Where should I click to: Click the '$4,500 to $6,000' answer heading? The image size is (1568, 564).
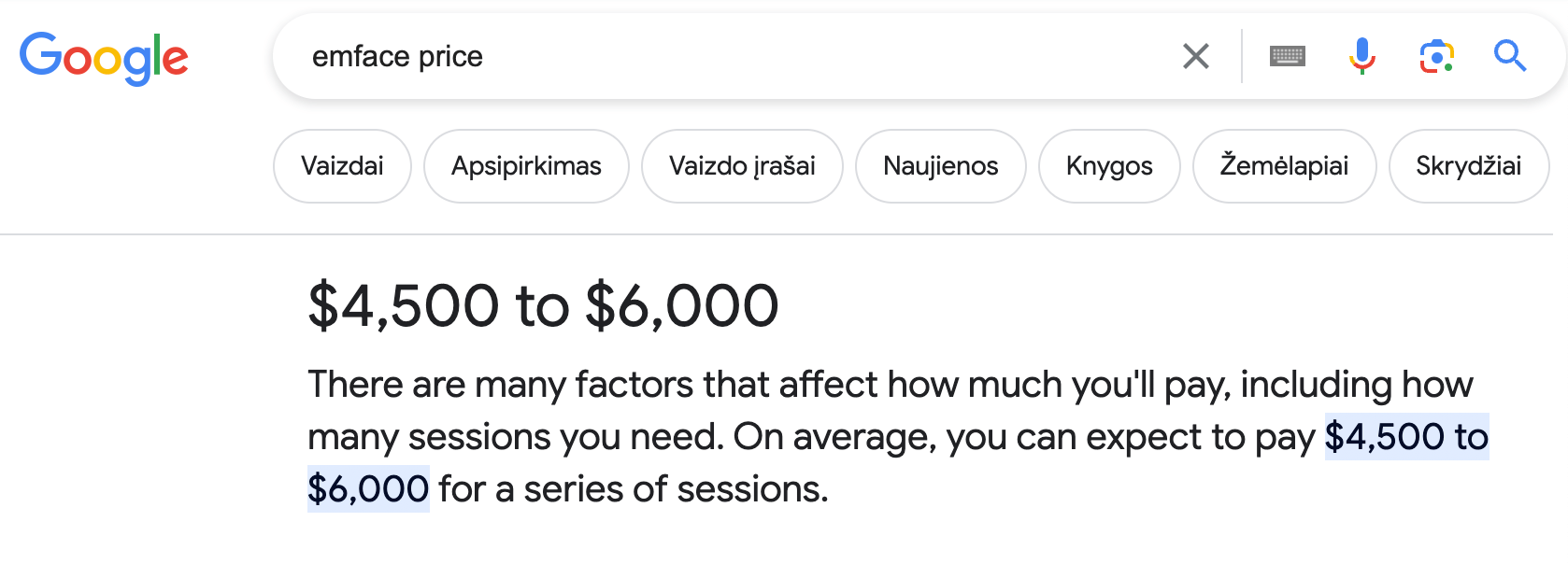543,305
